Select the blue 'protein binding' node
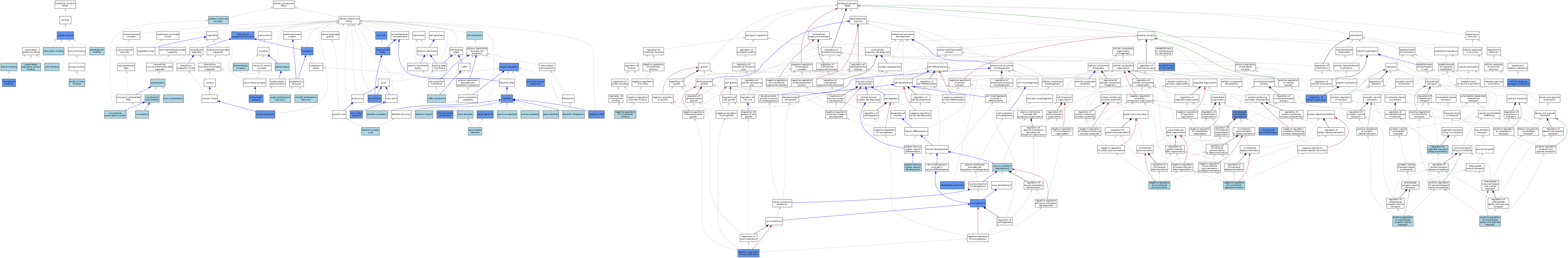Viewport: 1568px width, 258px height. pos(65,35)
